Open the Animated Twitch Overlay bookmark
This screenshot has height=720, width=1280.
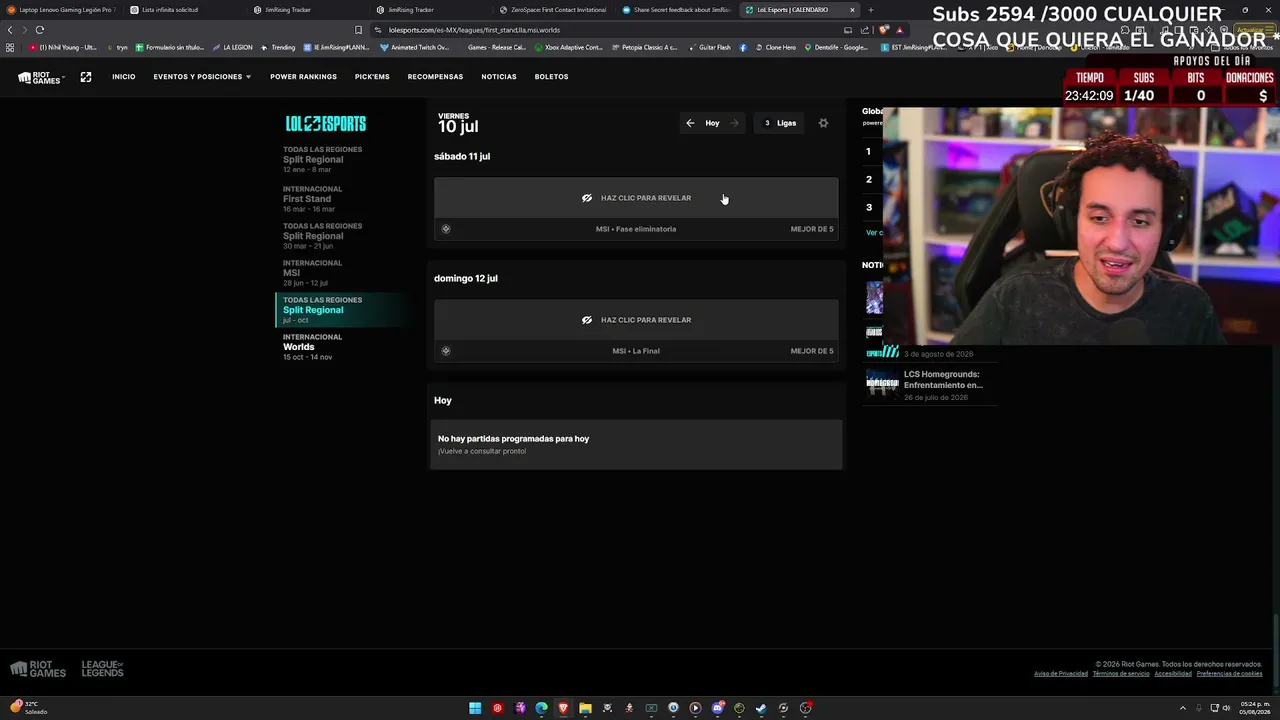click(415, 47)
